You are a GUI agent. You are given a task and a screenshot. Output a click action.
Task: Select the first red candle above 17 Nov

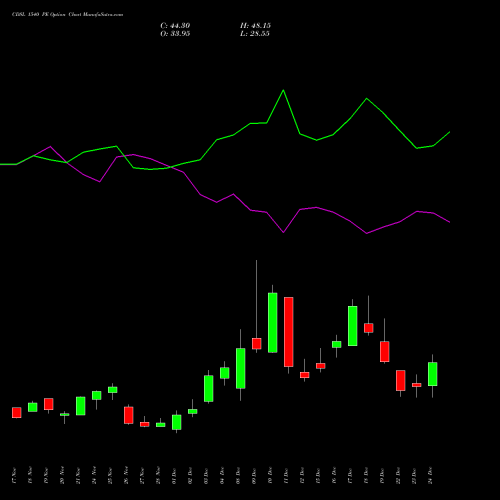[x=17, y=413]
